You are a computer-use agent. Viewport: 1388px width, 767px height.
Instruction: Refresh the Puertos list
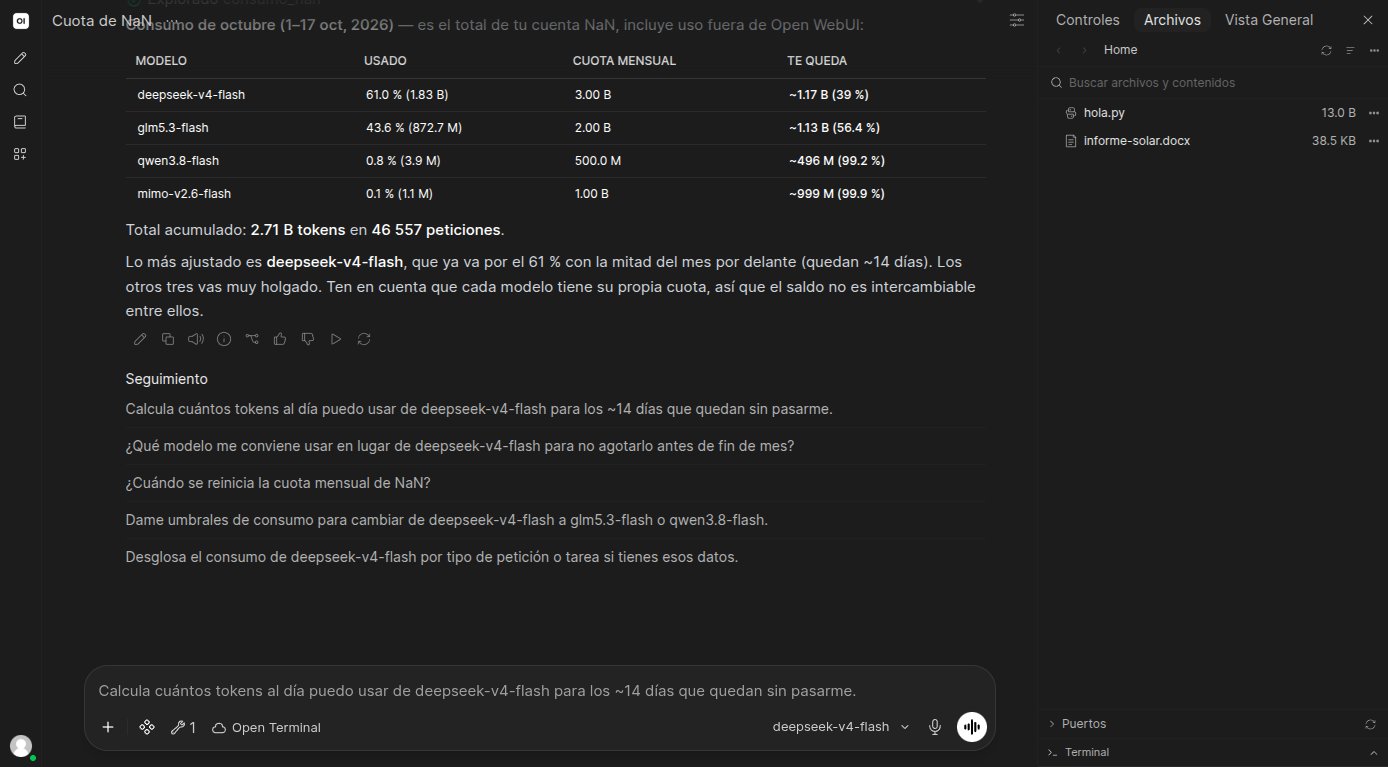point(1370,723)
